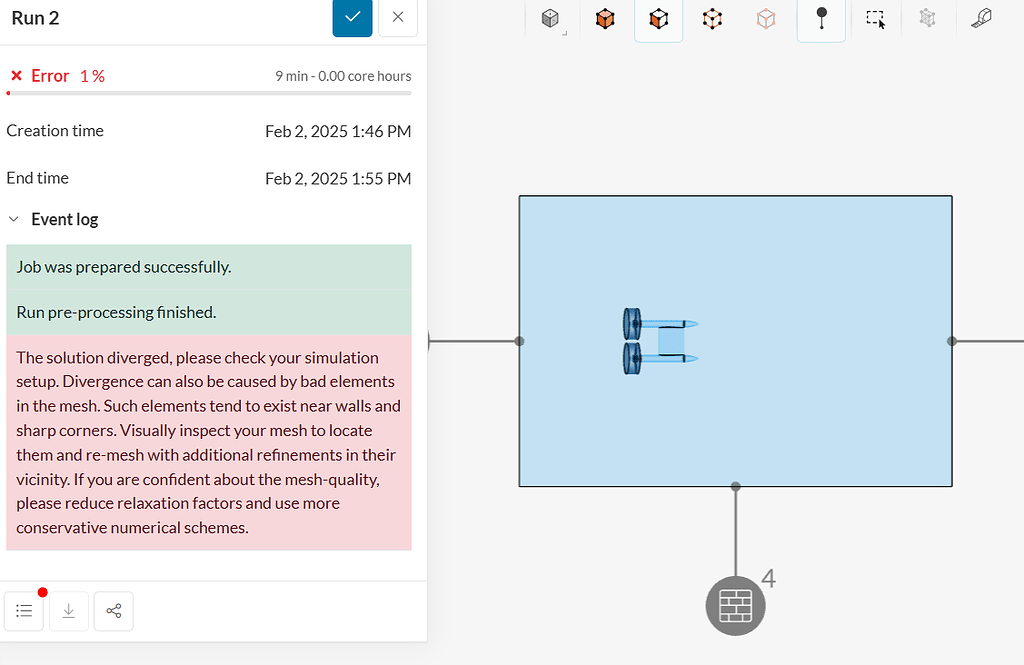
Task: Select the tape measure tool
Action: click(981, 19)
